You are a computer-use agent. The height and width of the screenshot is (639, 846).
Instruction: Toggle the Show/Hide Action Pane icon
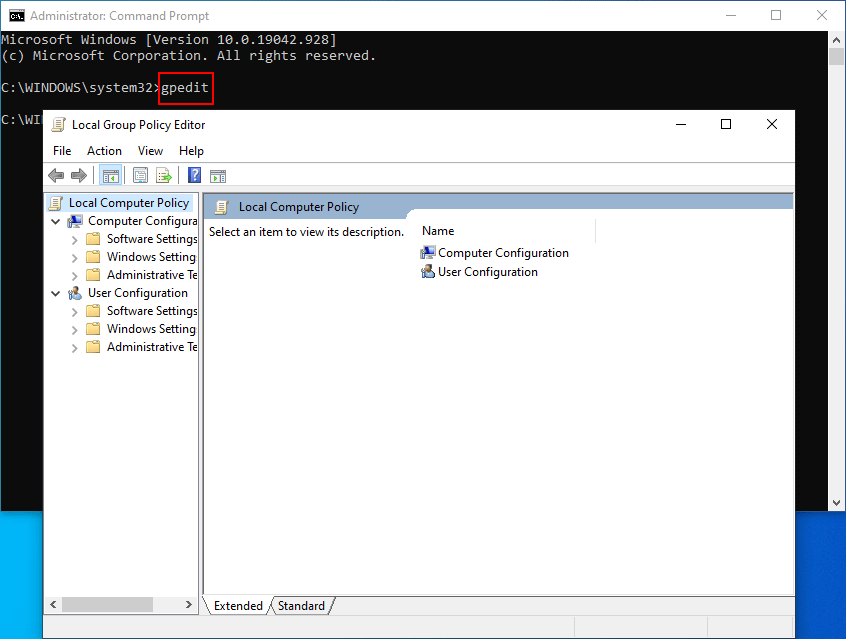point(218,176)
